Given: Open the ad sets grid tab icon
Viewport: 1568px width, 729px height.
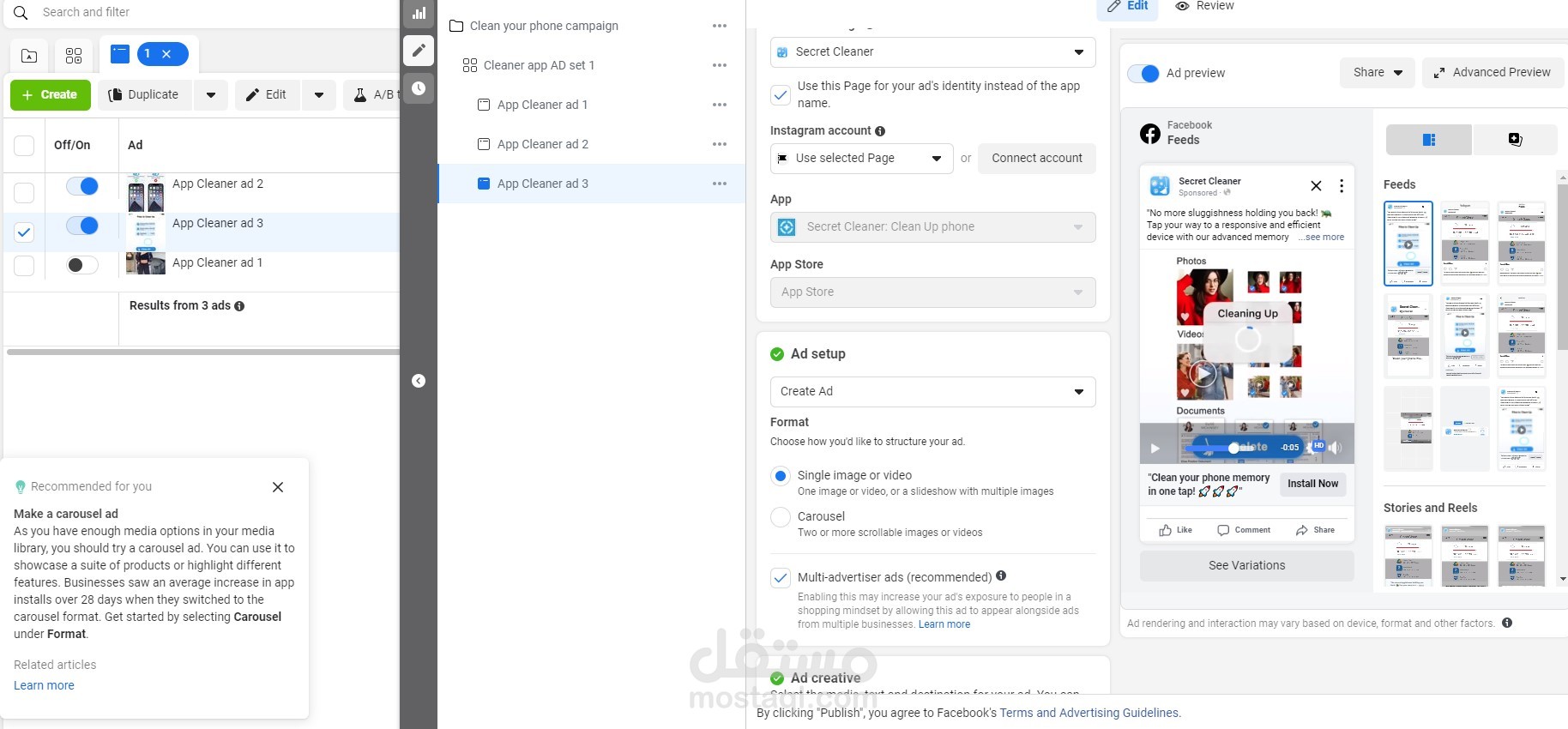Looking at the screenshot, I should [x=74, y=56].
